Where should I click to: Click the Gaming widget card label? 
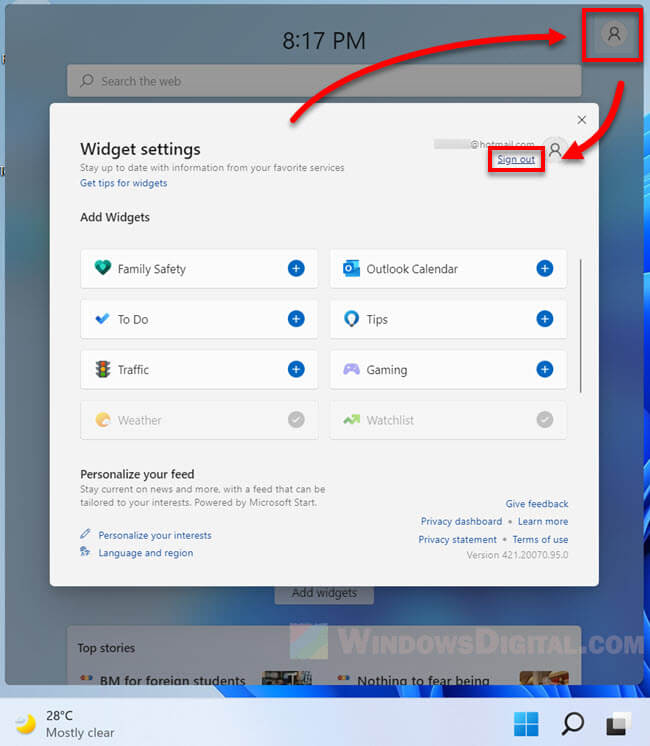coord(387,370)
